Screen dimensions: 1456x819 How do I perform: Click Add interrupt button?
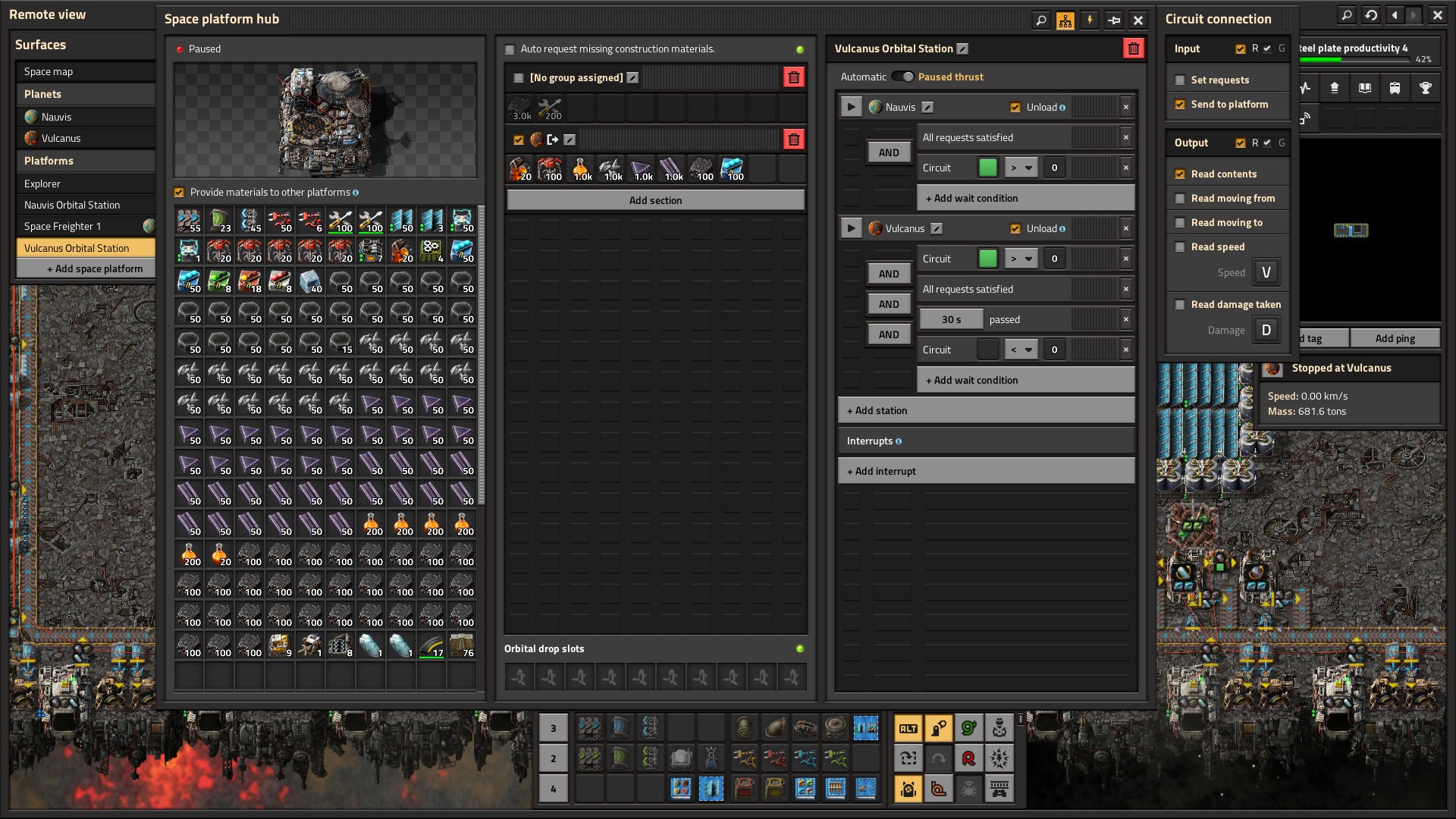point(986,471)
